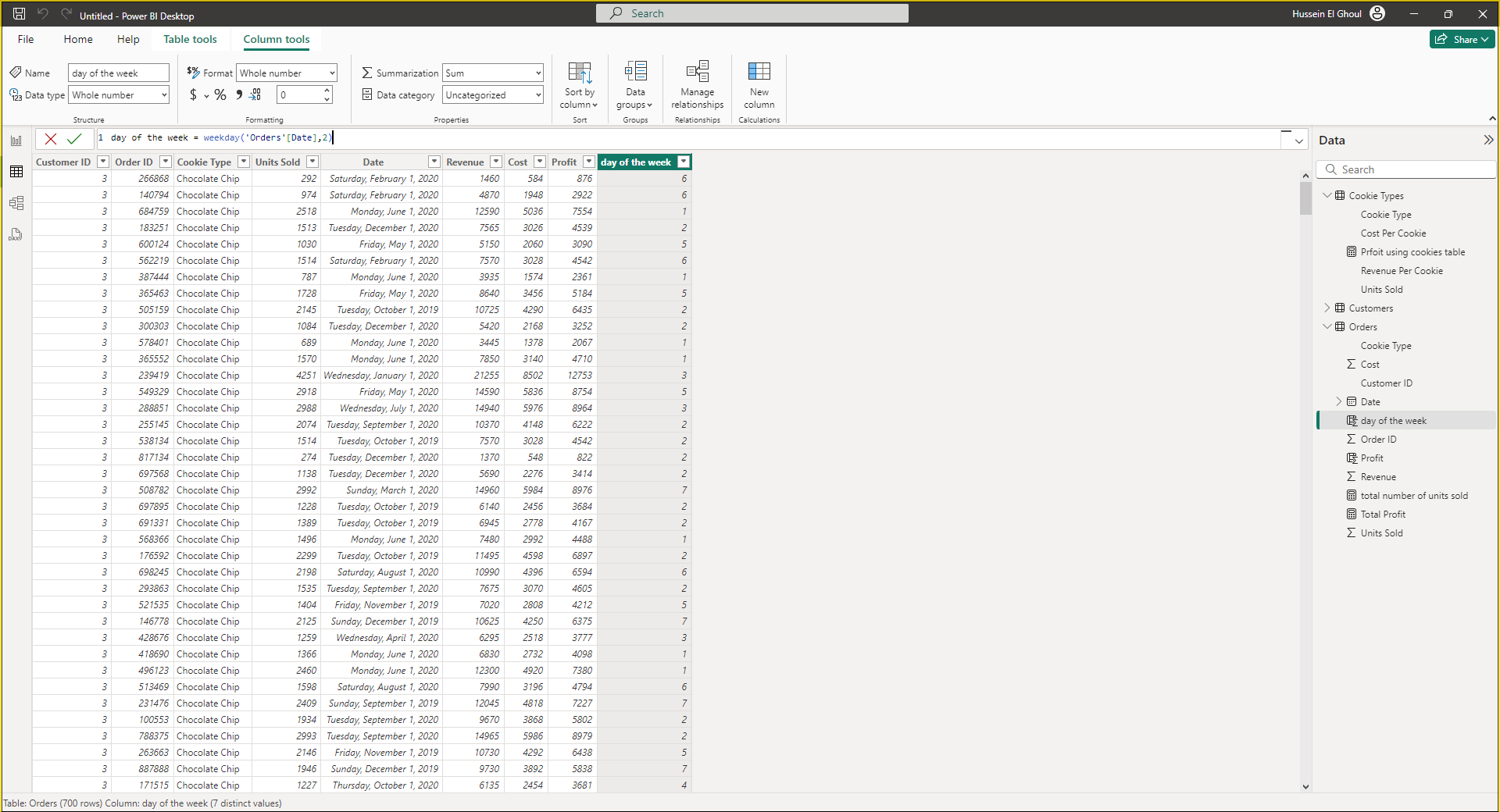Screen dimensions: 1500x812
Task: Click the Manage relationships icon
Action: (x=697, y=84)
